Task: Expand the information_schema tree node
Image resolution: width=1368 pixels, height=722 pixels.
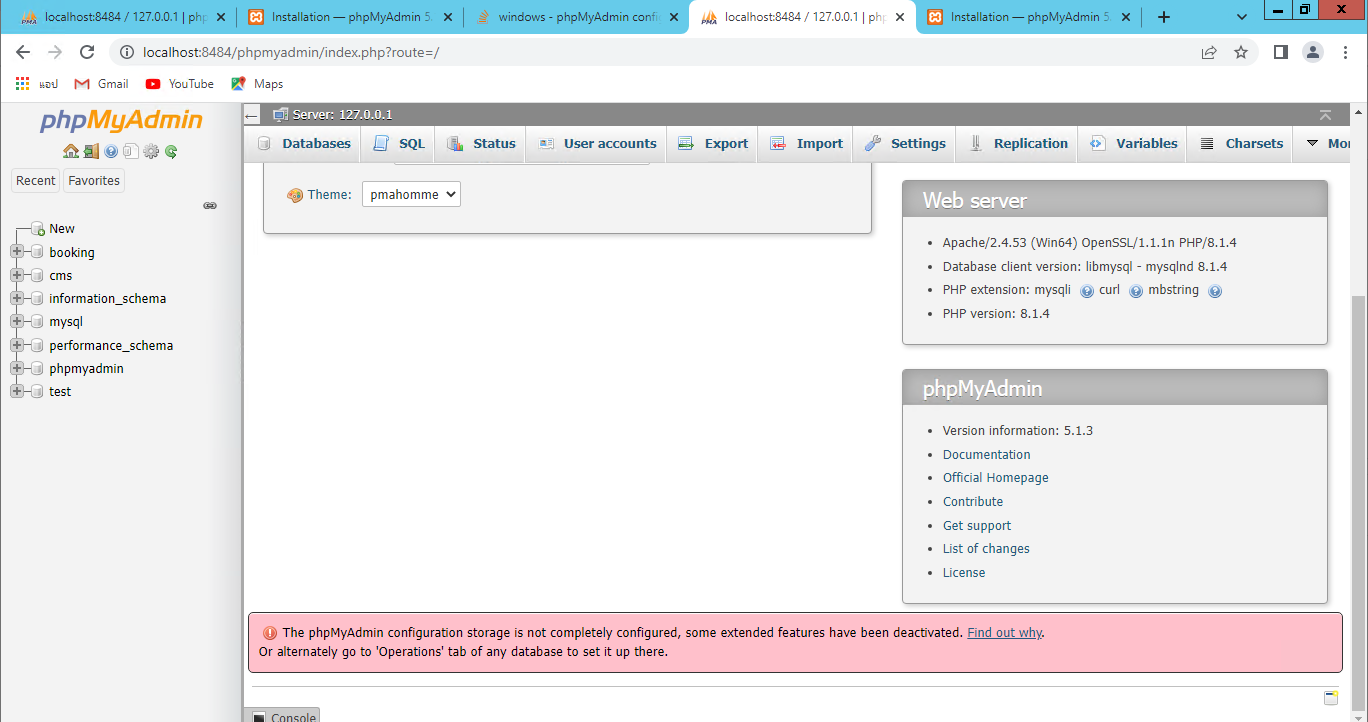Action: (x=17, y=298)
